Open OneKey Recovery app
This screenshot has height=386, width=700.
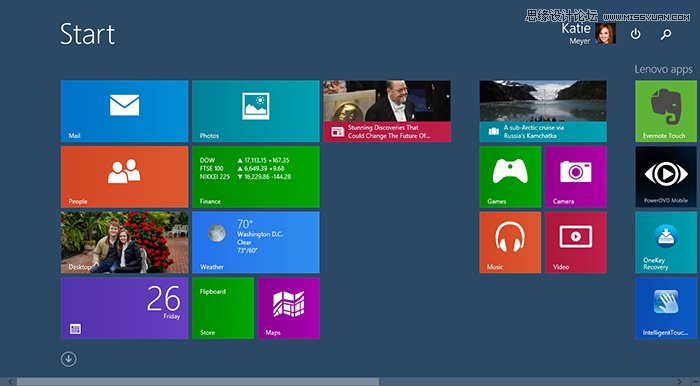tap(666, 242)
